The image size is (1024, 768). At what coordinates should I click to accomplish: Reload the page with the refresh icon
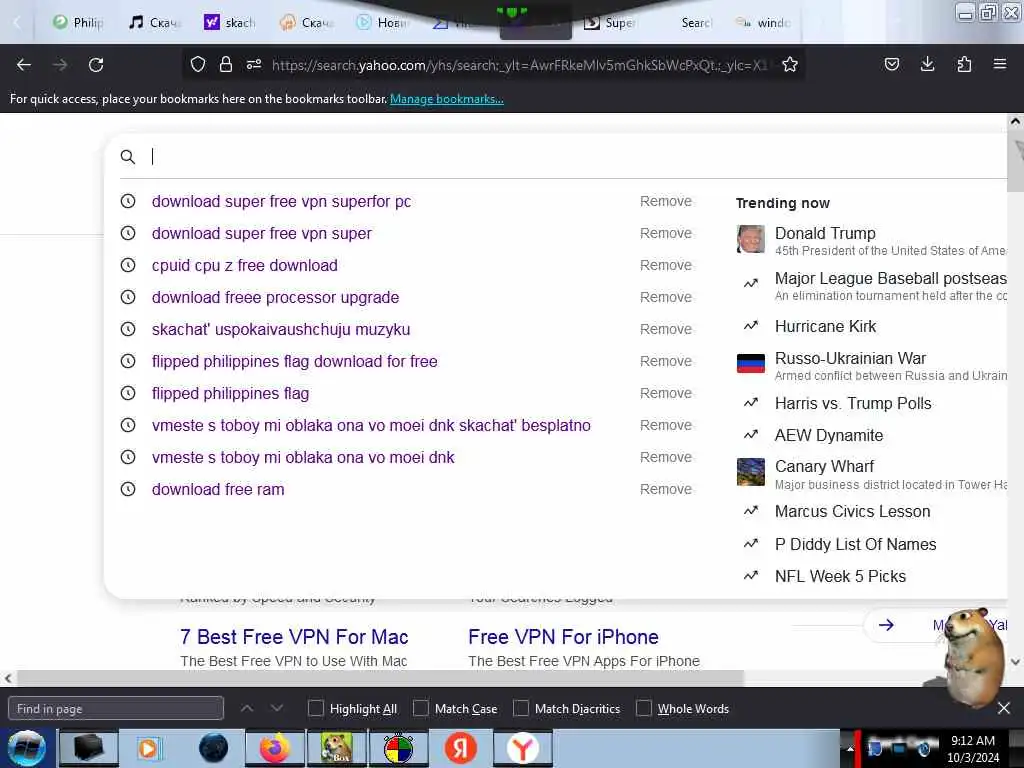tap(96, 65)
